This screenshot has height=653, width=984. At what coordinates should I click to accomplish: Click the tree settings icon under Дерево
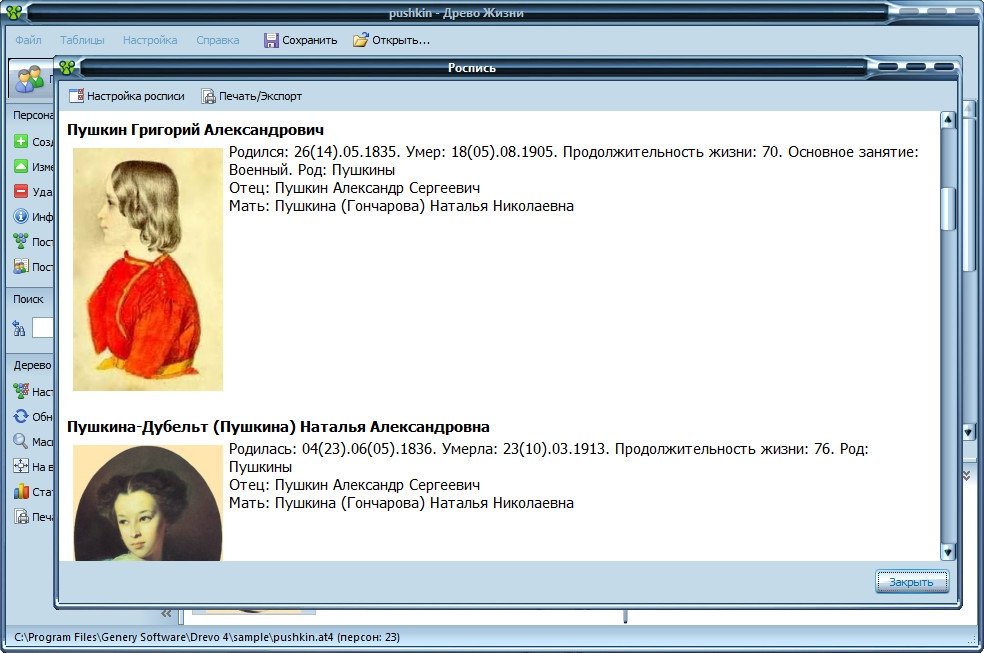coord(21,391)
